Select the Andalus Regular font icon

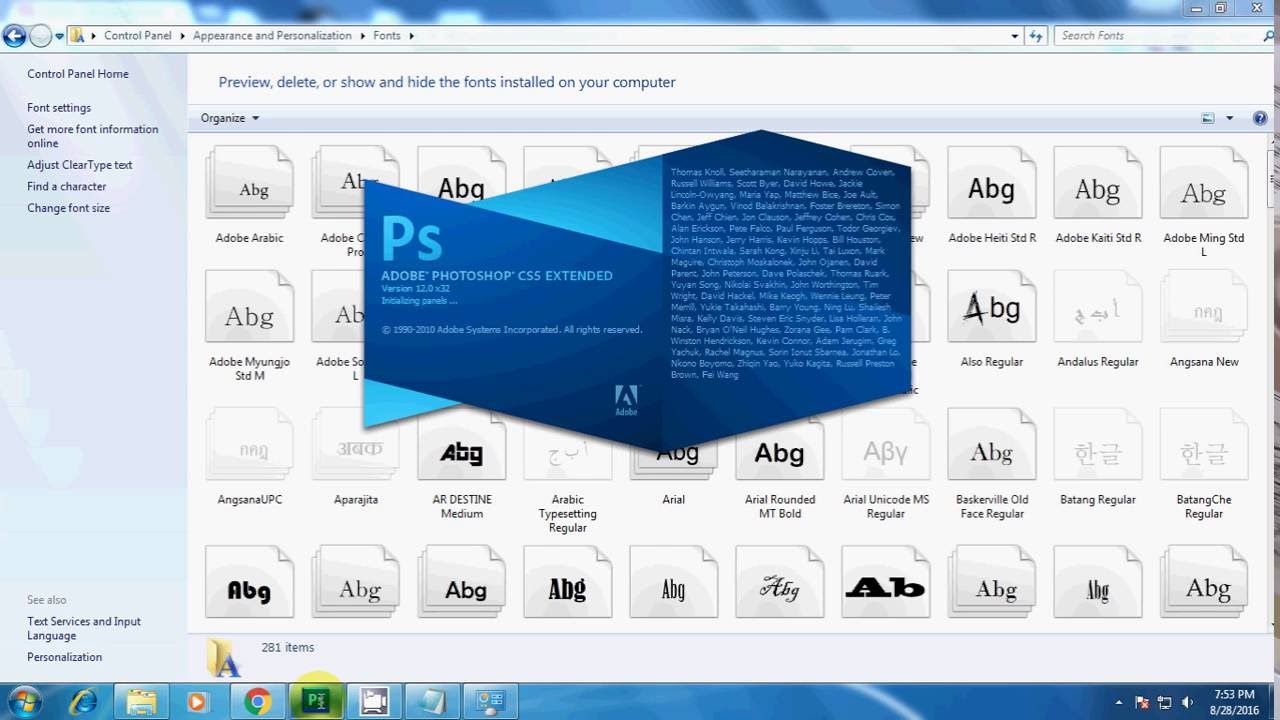coord(1098,307)
